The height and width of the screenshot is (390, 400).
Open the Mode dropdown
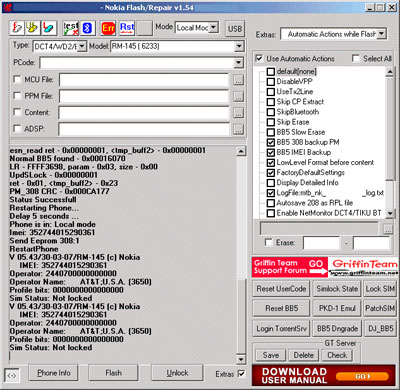point(214,27)
